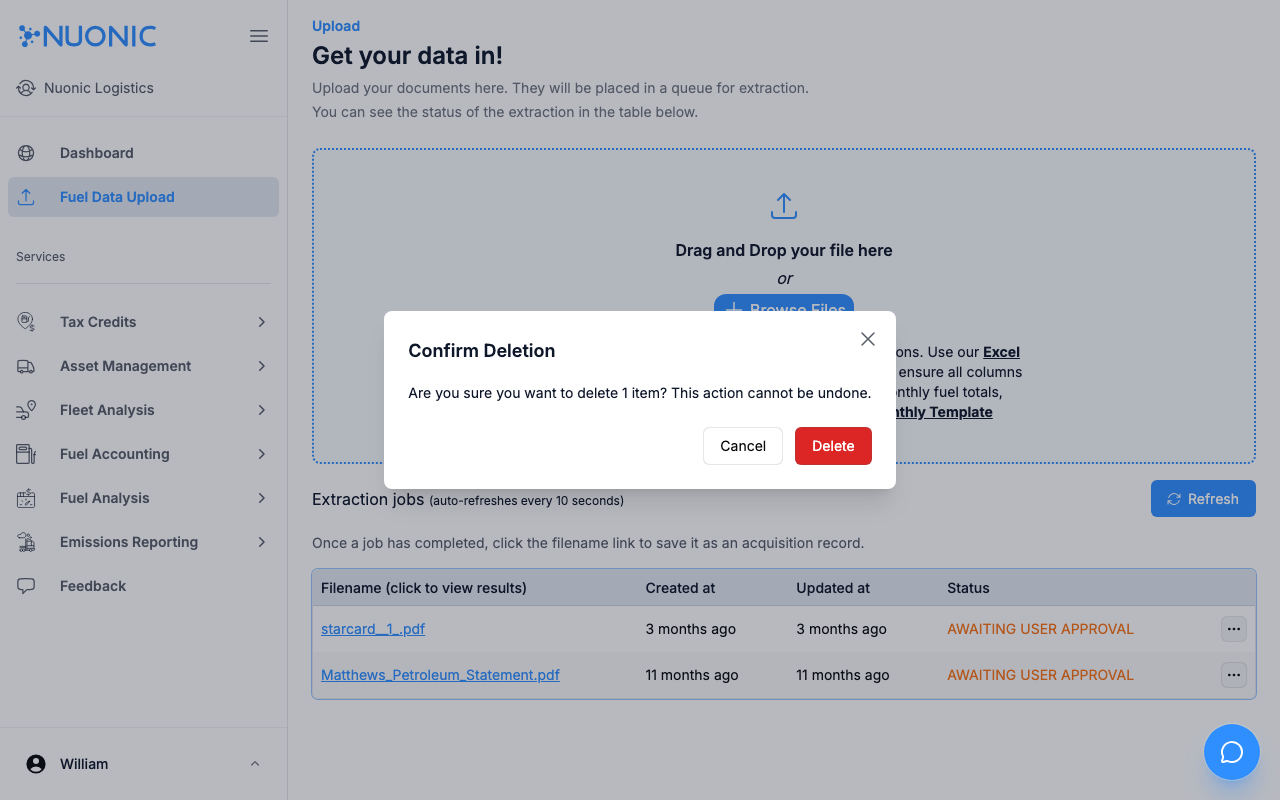Image resolution: width=1280 pixels, height=800 pixels.
Task: Click the Fuel Accounting pump icon
Action: tap(26, 454)
